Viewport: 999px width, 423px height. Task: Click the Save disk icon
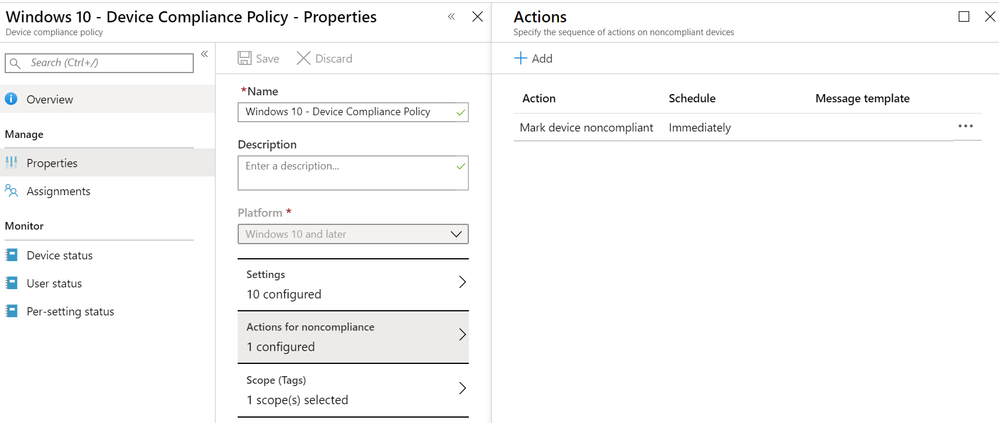click(244, 59)
